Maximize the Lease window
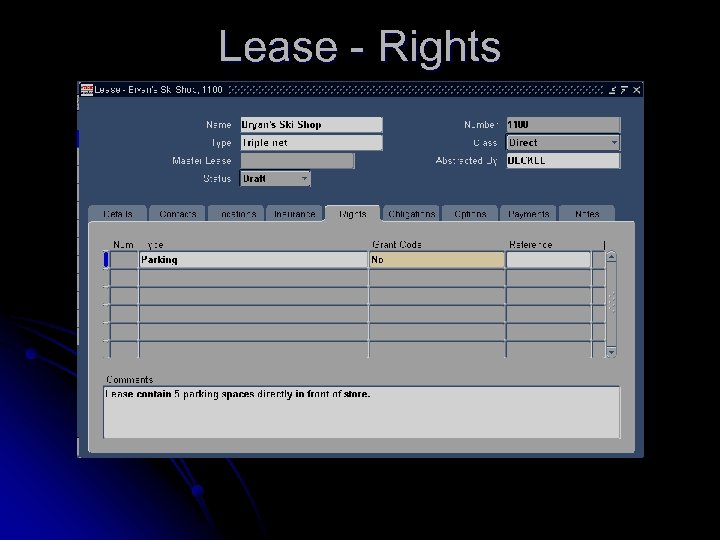The image size is (720, 540). click(x=624, y=90)
